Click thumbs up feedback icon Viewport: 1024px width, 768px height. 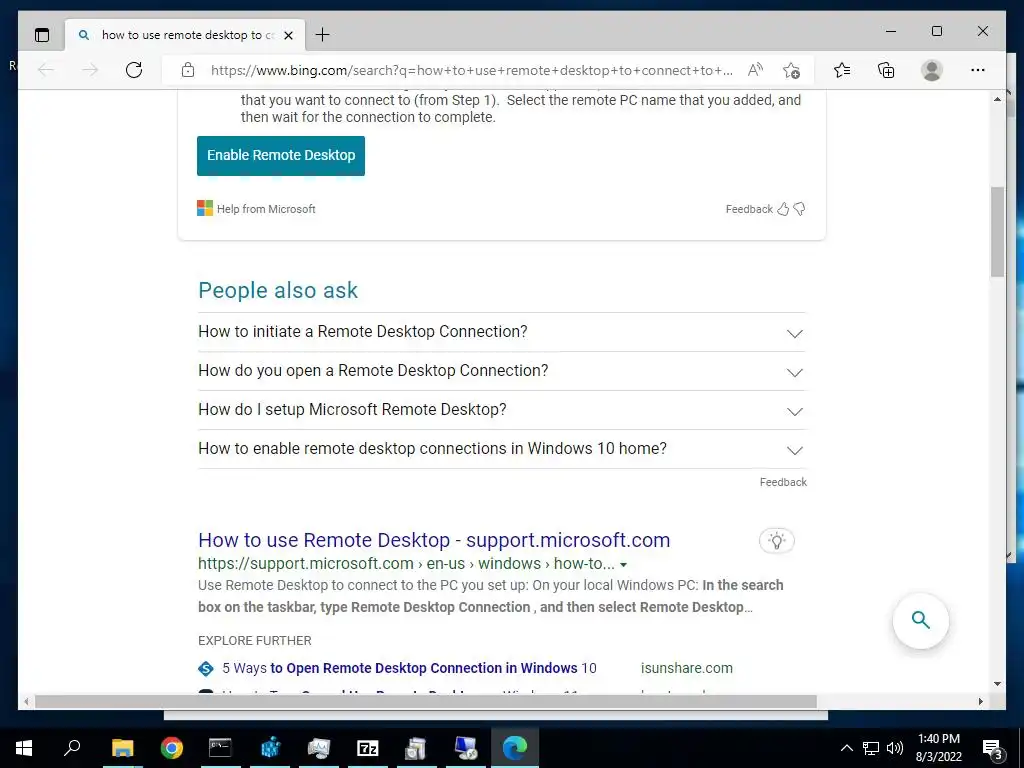pyautogui.click(x=783, y=209)
